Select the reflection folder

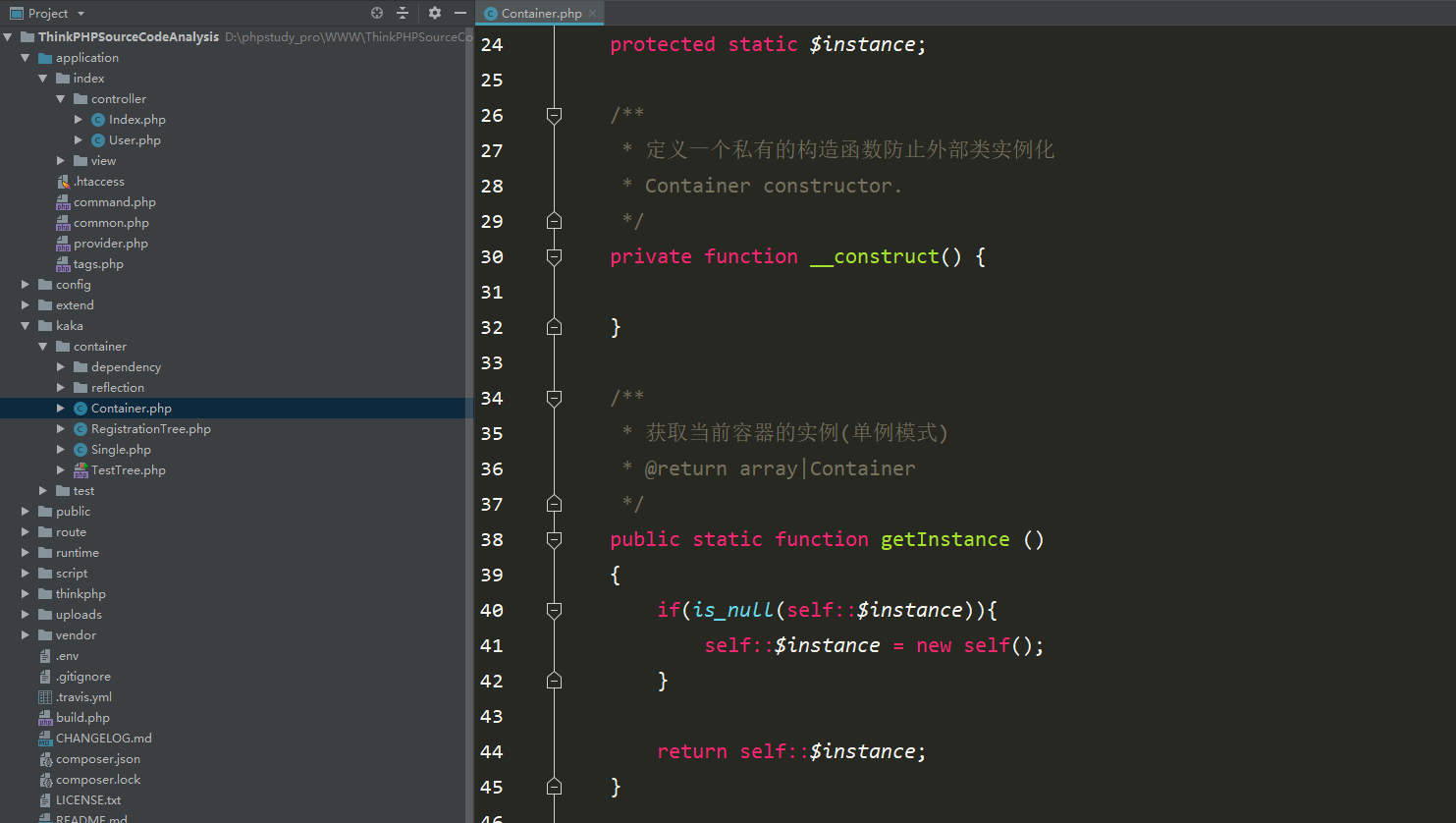[117, 388]
